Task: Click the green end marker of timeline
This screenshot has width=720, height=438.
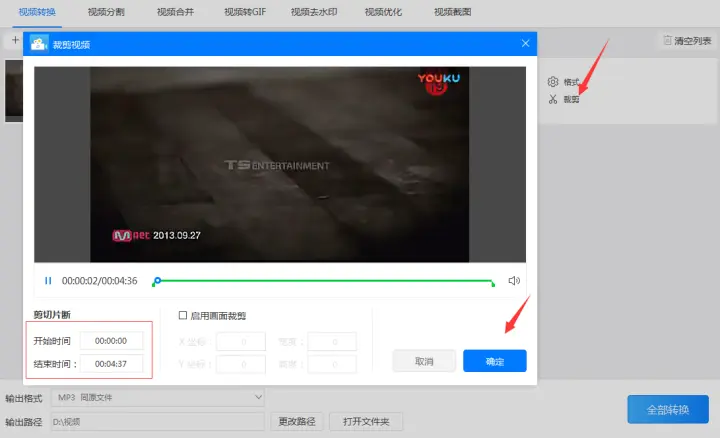Action: (493, 284)
